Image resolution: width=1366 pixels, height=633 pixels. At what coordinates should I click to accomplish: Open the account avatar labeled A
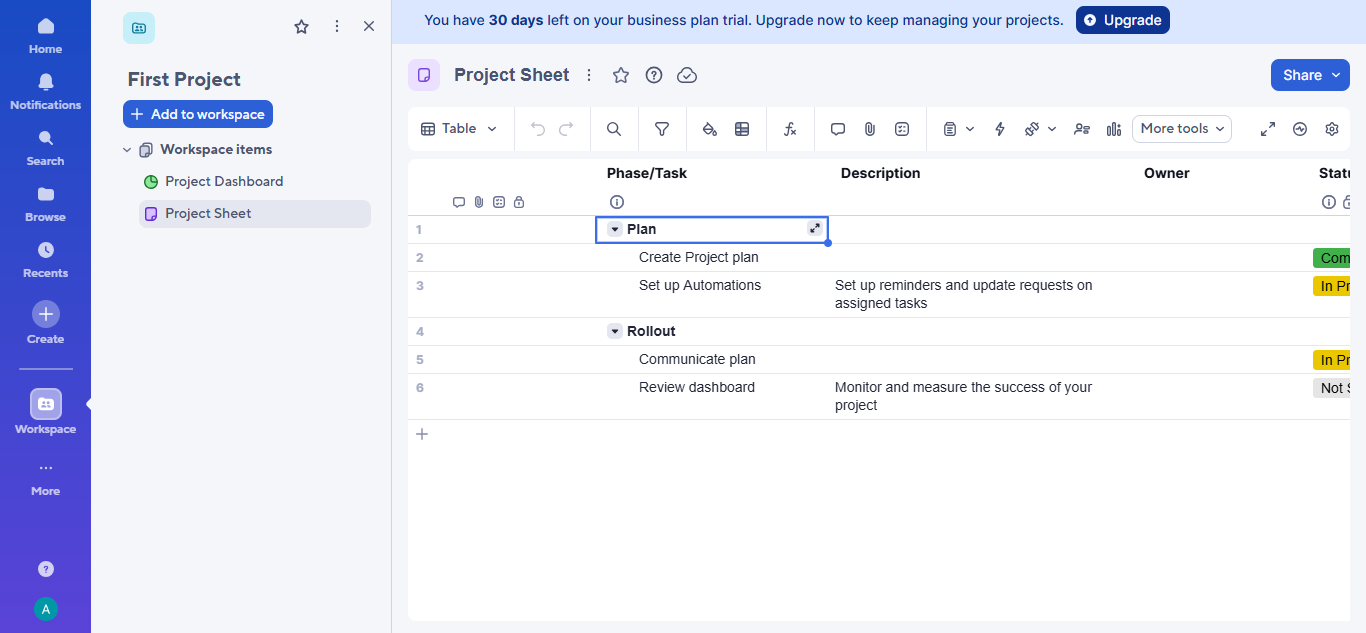click(45, 609)
